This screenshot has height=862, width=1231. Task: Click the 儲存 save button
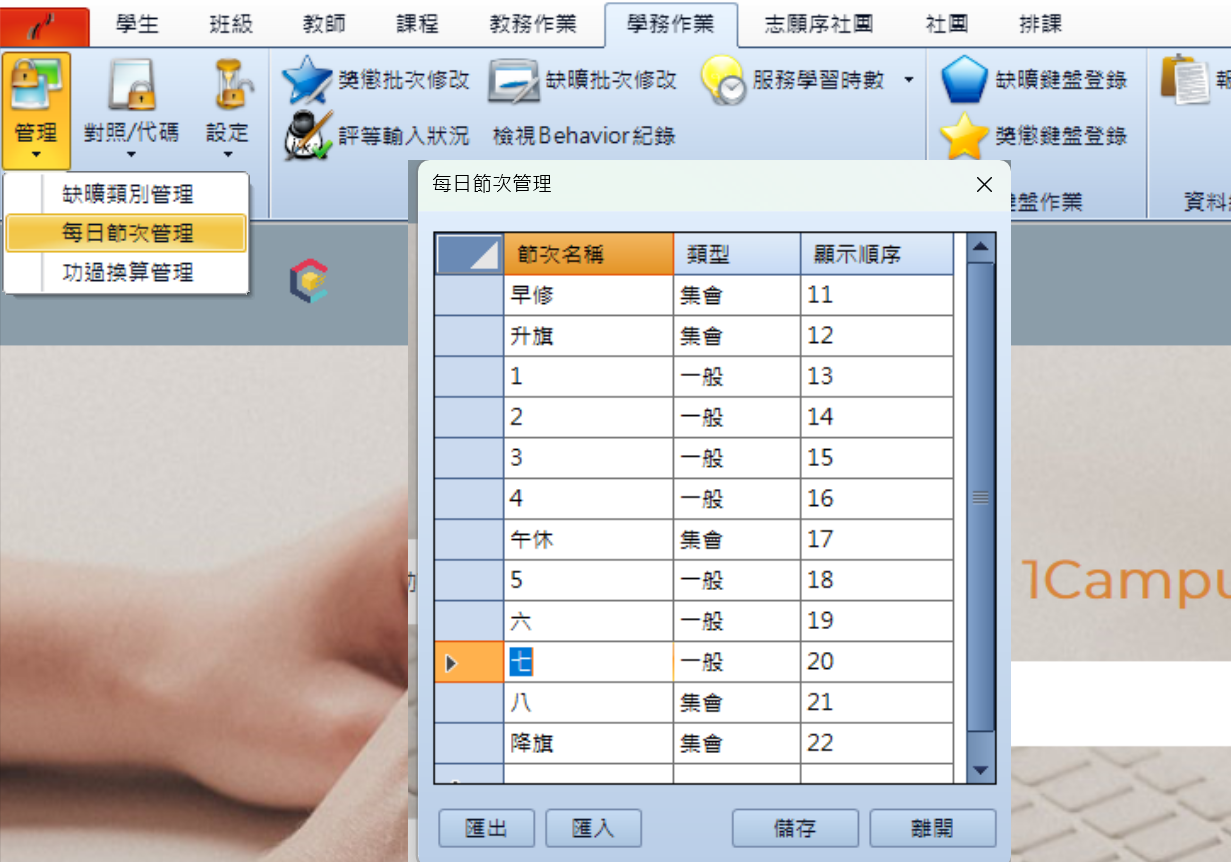point(795,828)
